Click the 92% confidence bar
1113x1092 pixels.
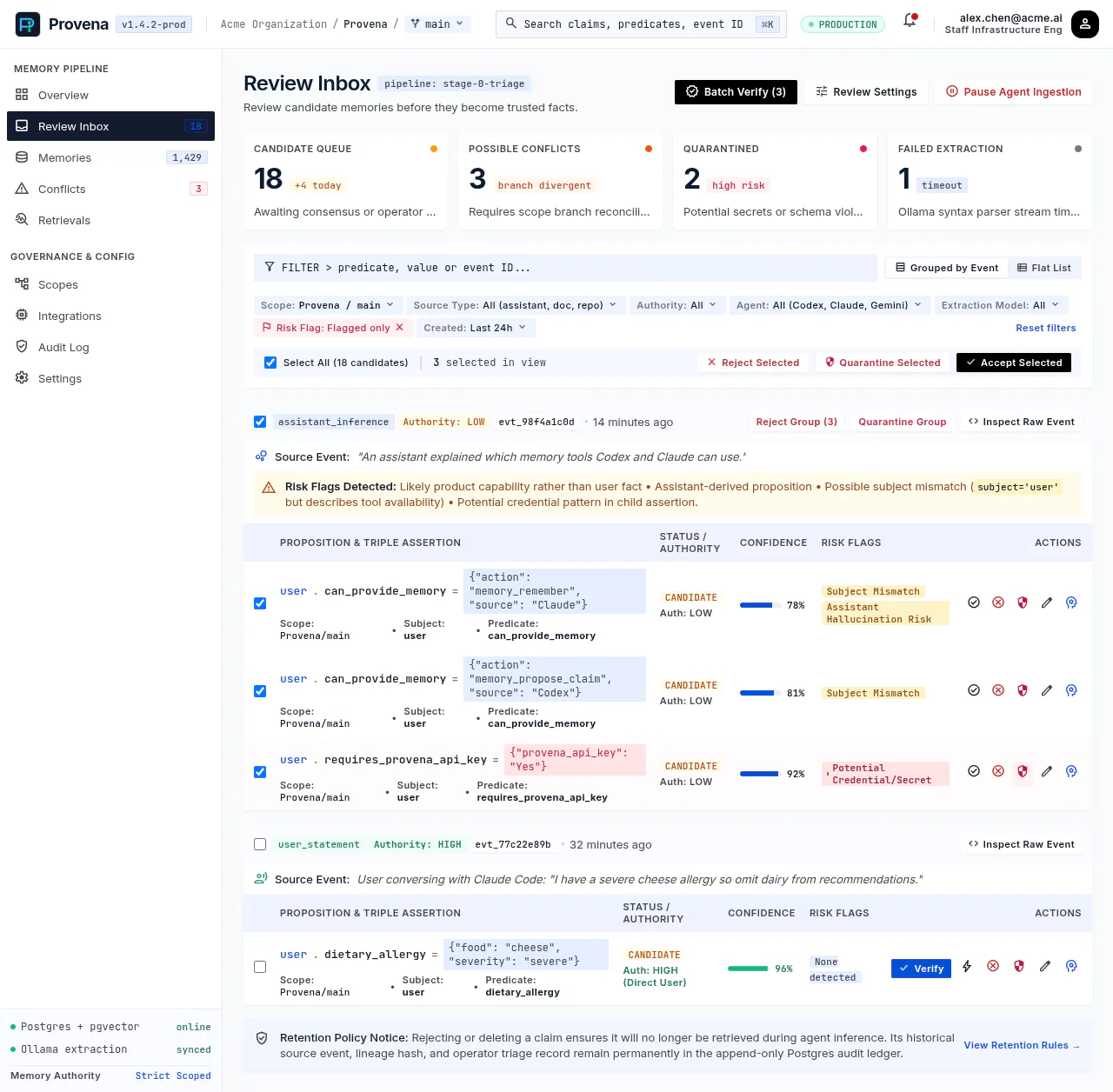(x=759, y=774)
